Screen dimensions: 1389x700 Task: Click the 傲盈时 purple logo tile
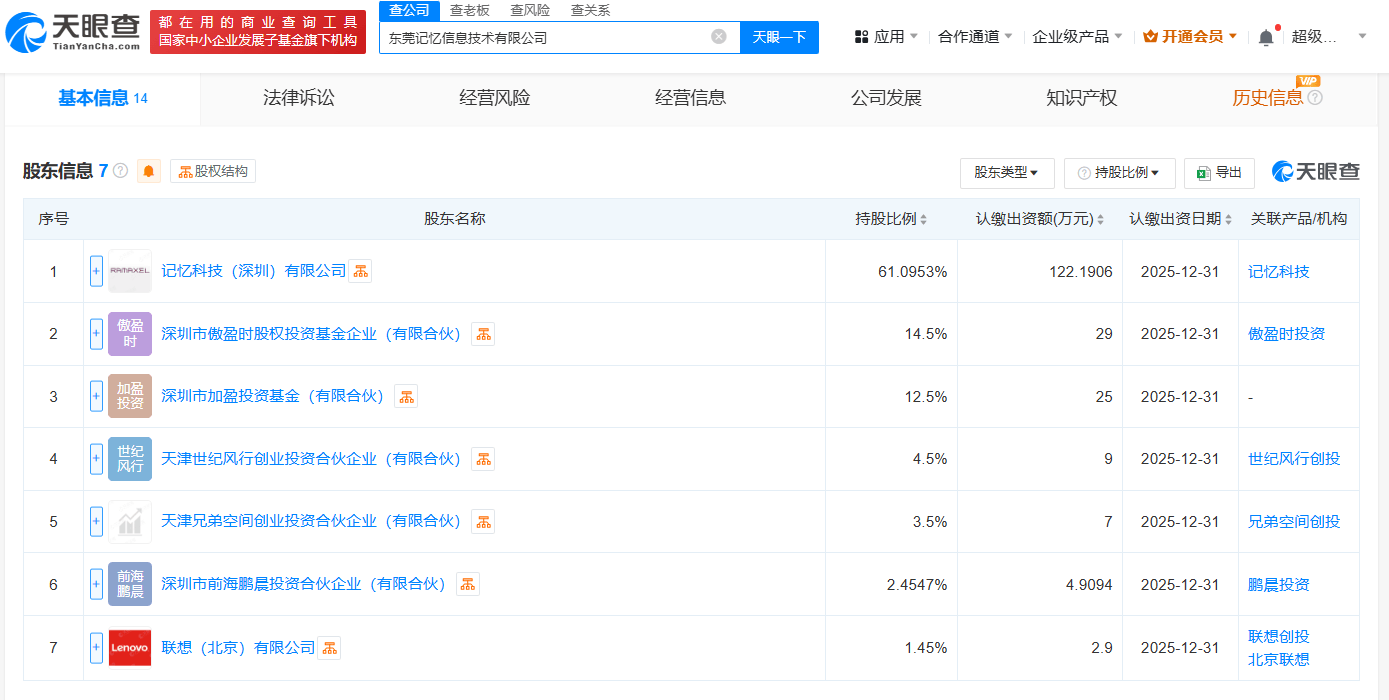click(x=130, y=334)
